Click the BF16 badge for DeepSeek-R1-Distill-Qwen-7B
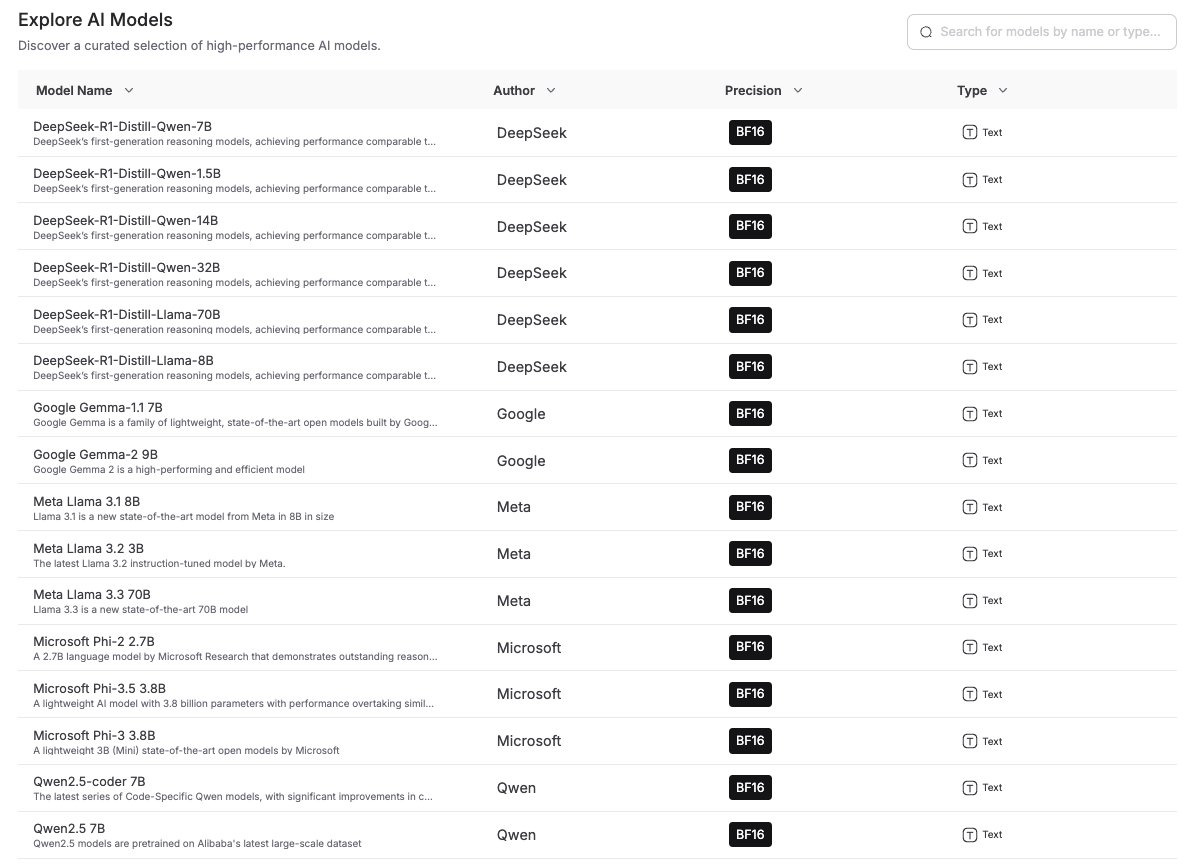1186x867 pixels. pyautogui.click(x=750, y=132)
